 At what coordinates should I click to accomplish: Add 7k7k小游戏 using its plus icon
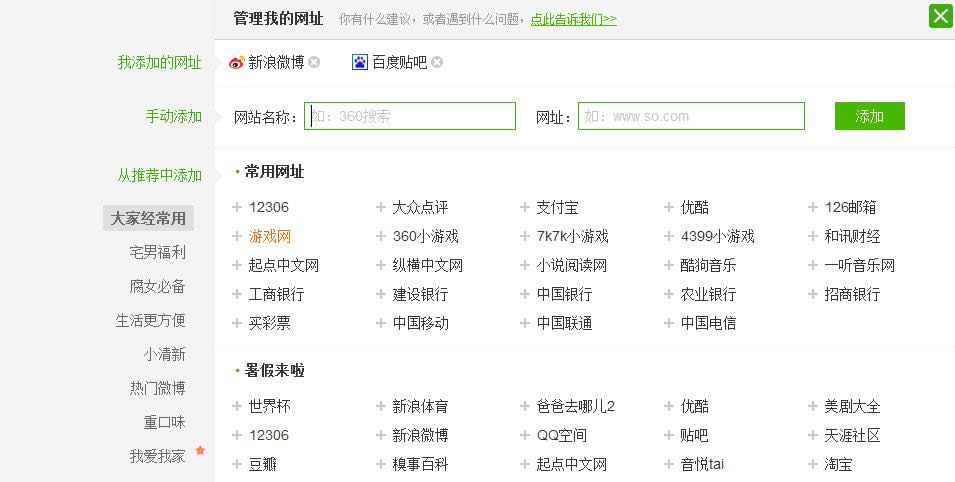(x=524, y=236)
